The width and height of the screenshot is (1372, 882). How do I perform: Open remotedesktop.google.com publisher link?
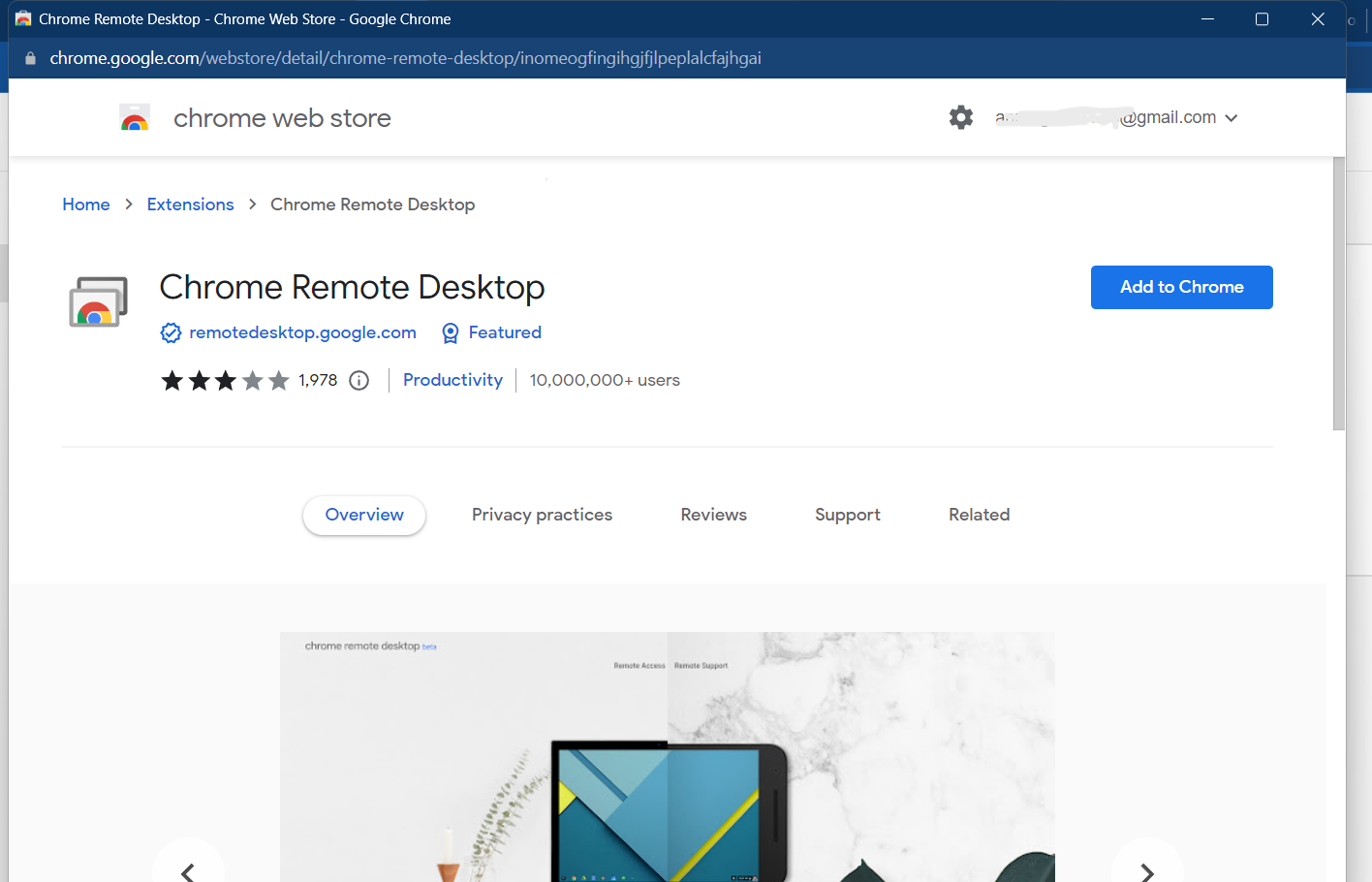click(303, 332)
